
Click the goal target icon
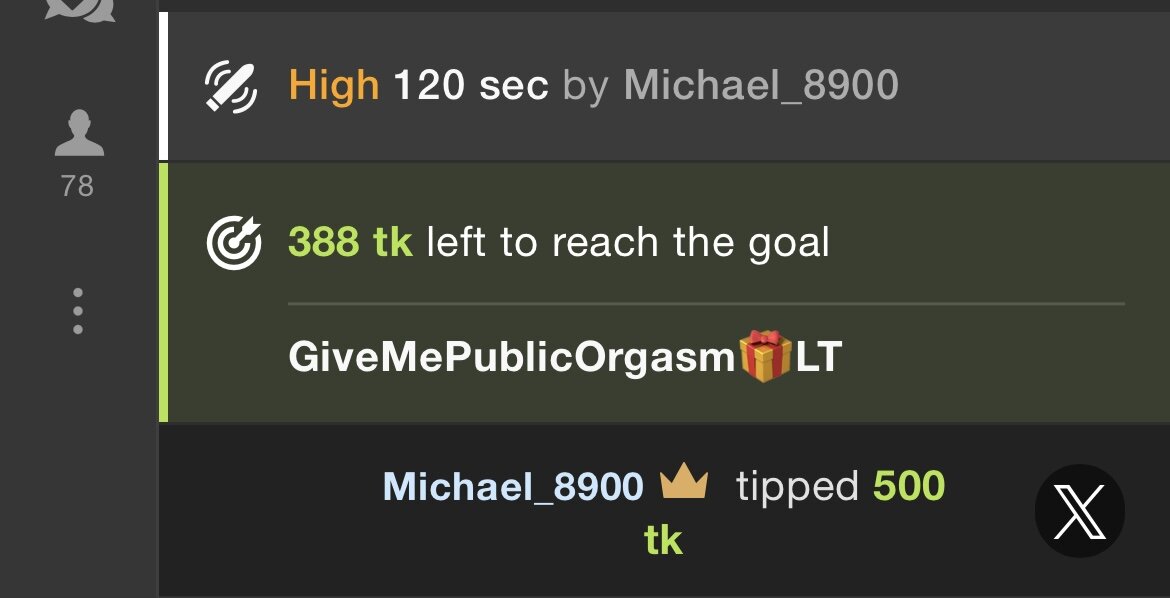coord(234,243)
